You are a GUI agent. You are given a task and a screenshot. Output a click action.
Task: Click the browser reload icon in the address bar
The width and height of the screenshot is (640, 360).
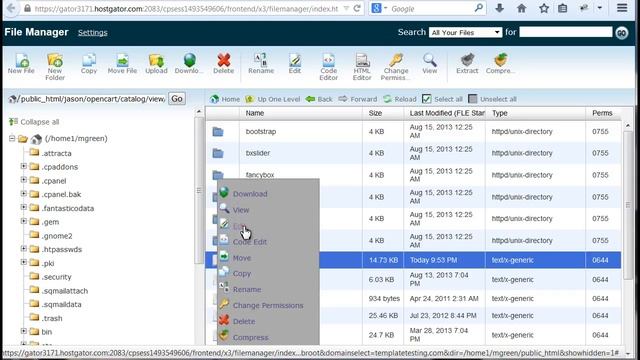(357, 8)
